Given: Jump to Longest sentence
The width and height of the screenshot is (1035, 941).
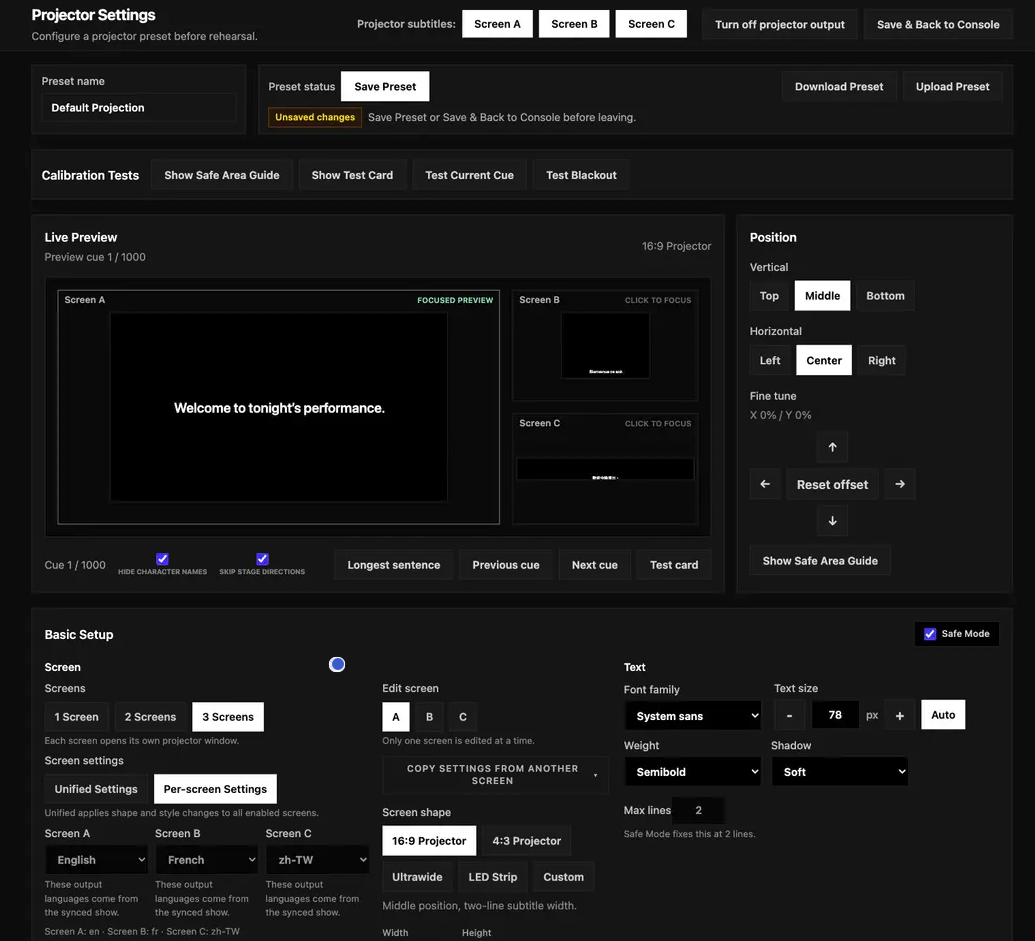Looking at the screenshot, I should pos(394,565).
